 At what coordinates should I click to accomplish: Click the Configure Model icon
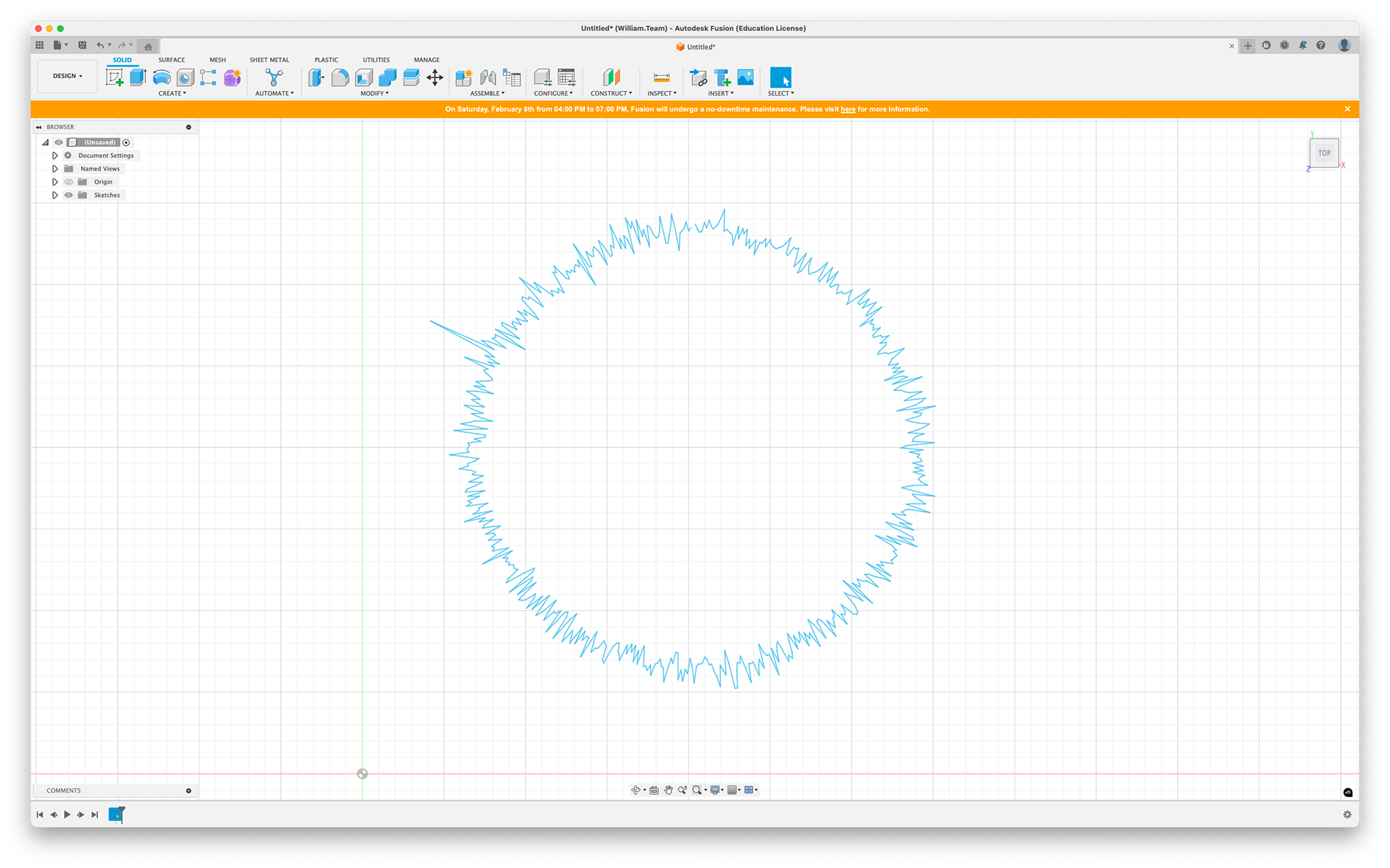pyautogui.click(x=542, y=77)
